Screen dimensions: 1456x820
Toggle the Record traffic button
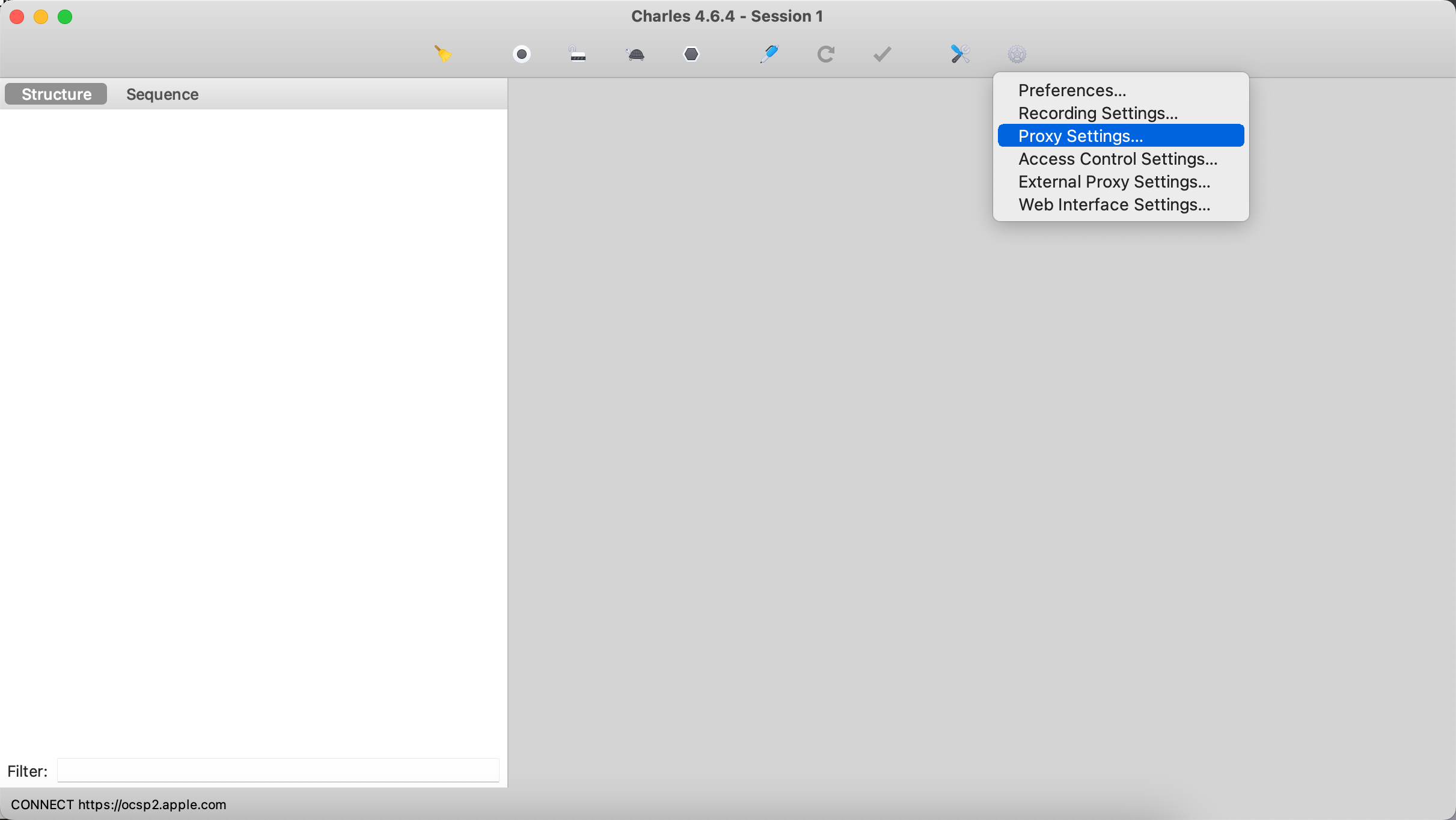pyautogui.click(x=521, y=54)
